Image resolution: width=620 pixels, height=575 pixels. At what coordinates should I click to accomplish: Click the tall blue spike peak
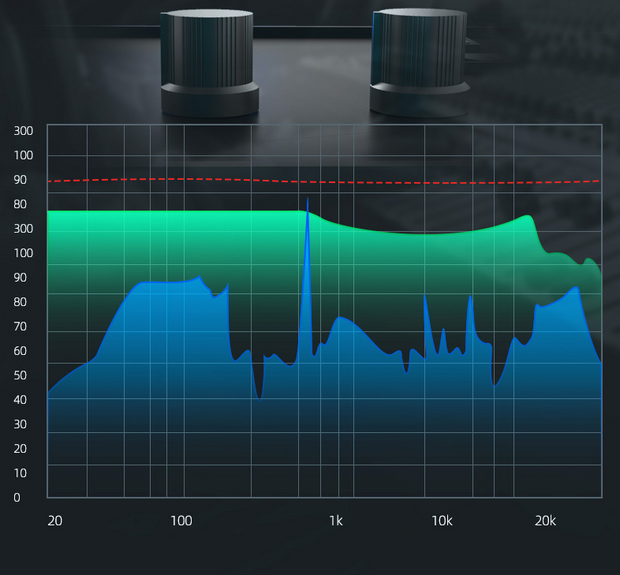tap(307, 202)
